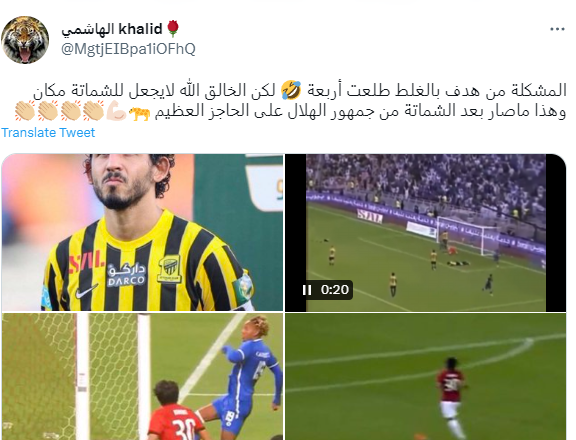The width and height of the screenshot is (576, 440).
Task: Click Translate Tweet link
Action: (48, 133)
